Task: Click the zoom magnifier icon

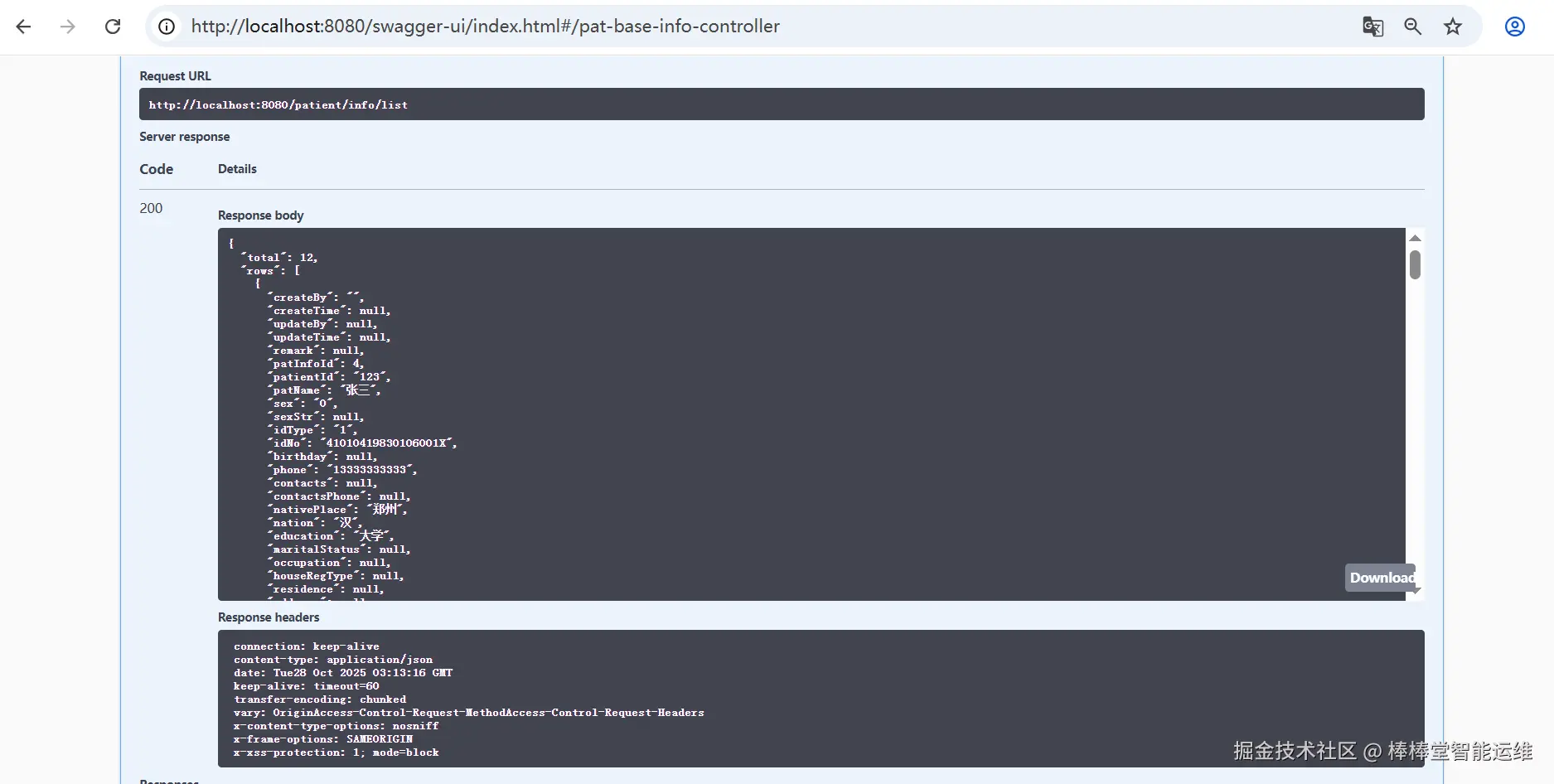Action: coord(1413,27)
